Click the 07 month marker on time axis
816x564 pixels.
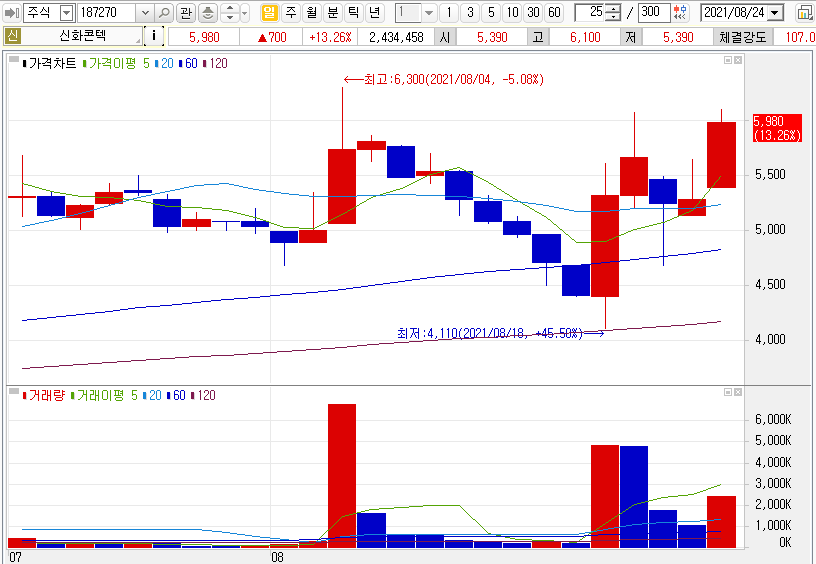pos(16,557)
